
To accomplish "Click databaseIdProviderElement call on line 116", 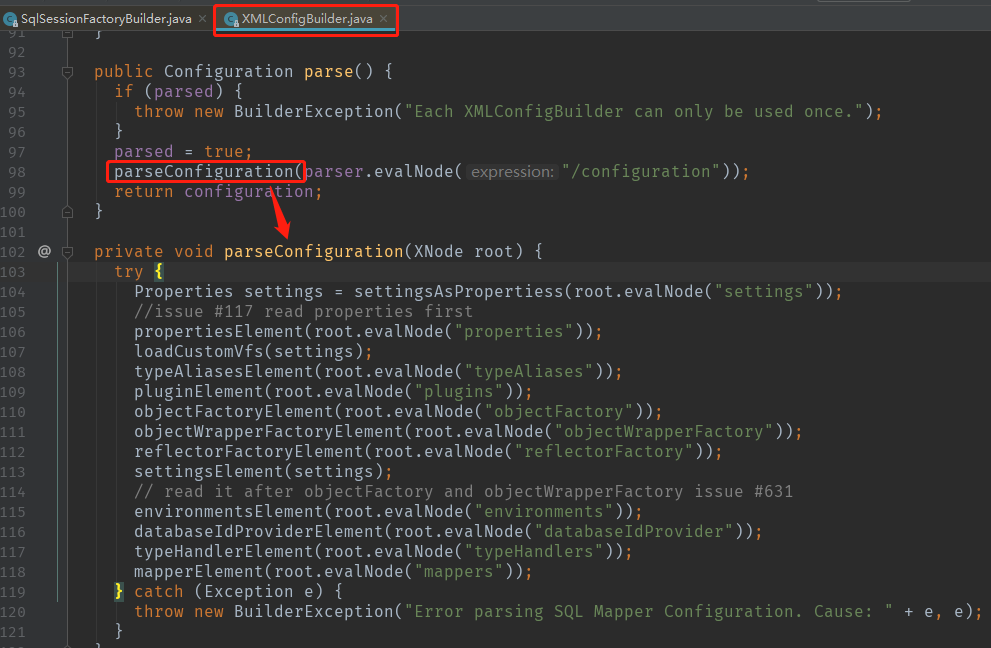I will pos(258,532).
